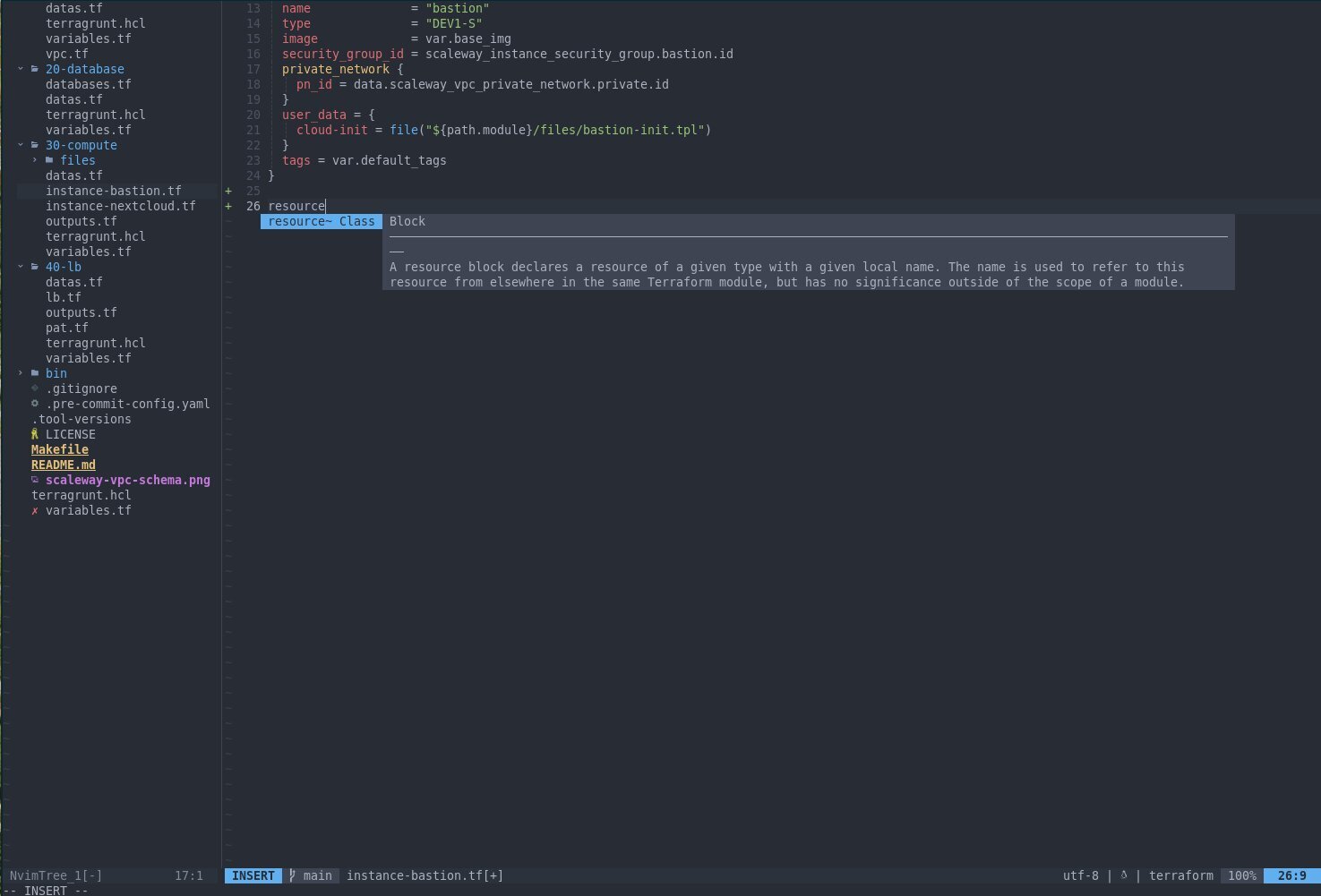Image resolution: width=1321 pixels, height=896 pixels.
Task: Select resource from the completion popup
Action: point(320,221)
